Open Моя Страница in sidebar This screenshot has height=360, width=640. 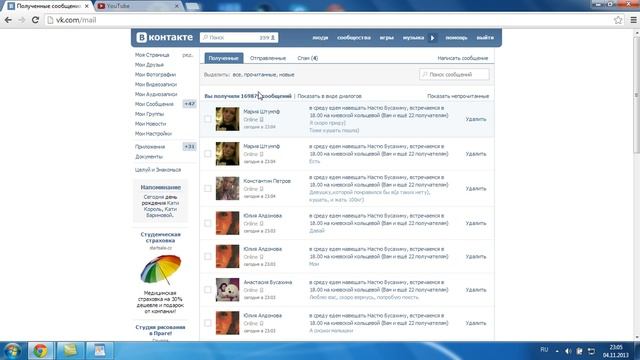click(152, 55)
